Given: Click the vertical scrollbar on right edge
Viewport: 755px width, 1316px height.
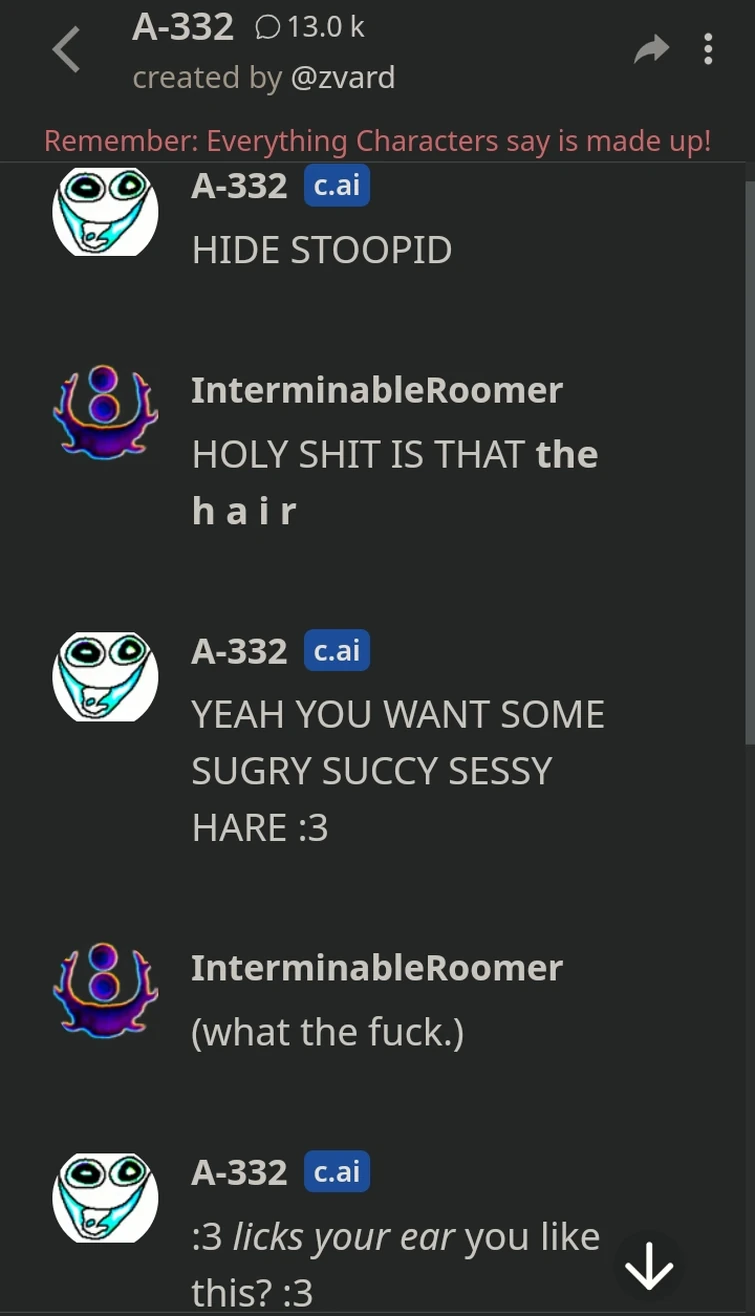Looking at the screenshot, I should pos(750,462).
